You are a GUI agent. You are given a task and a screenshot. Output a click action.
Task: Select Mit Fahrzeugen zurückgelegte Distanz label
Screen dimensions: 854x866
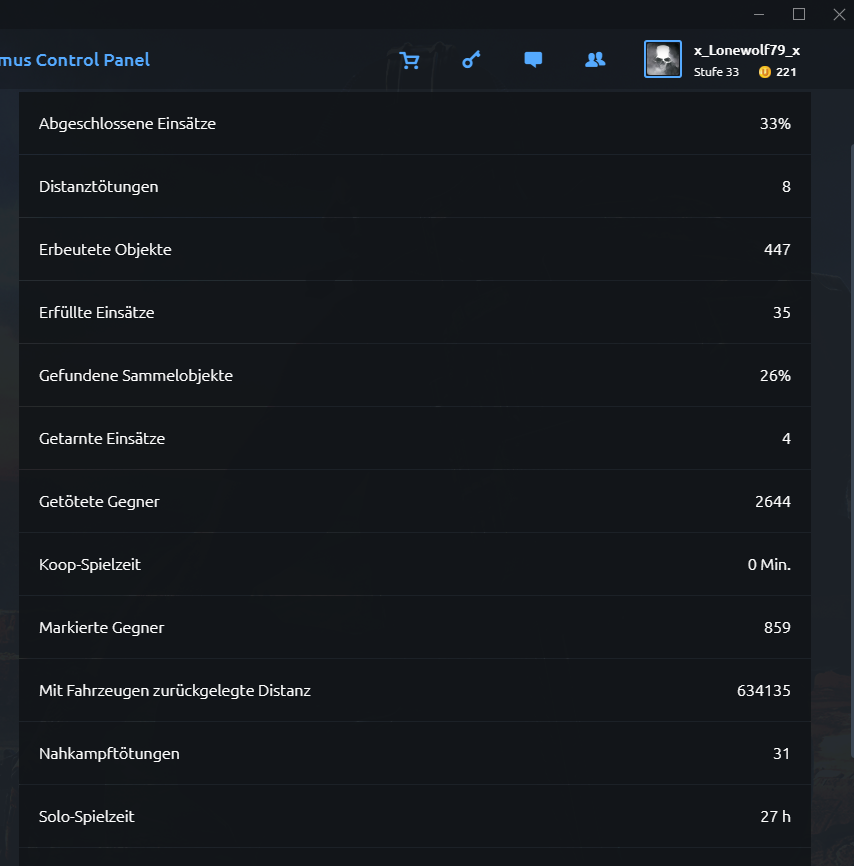[175, 690]
